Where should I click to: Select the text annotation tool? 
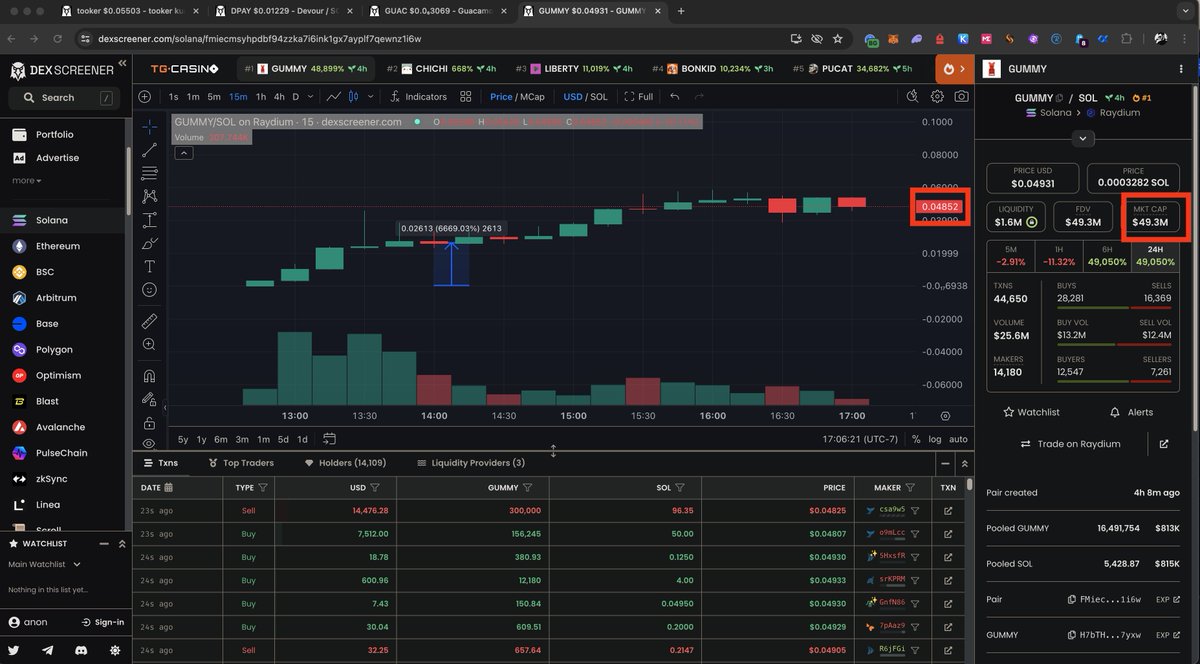click(149, 266)
